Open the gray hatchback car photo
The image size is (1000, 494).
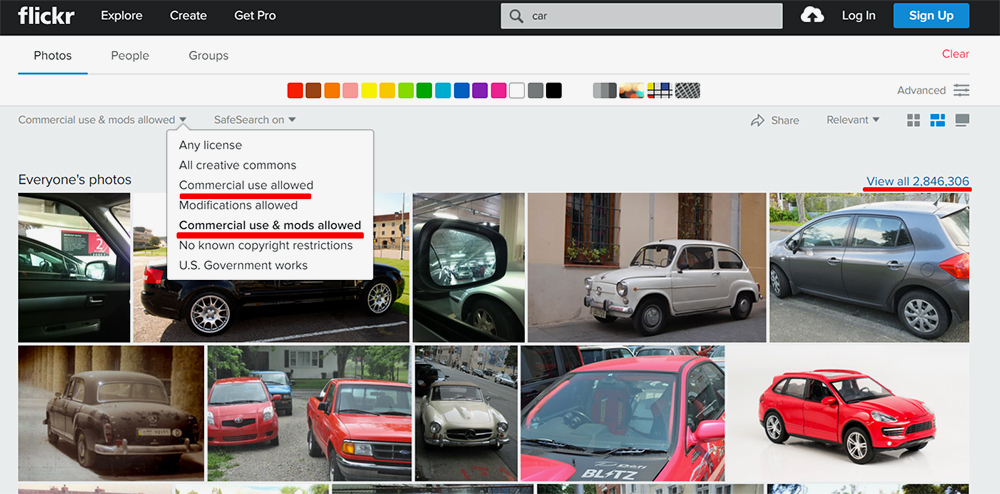click(x=869, y=268)
